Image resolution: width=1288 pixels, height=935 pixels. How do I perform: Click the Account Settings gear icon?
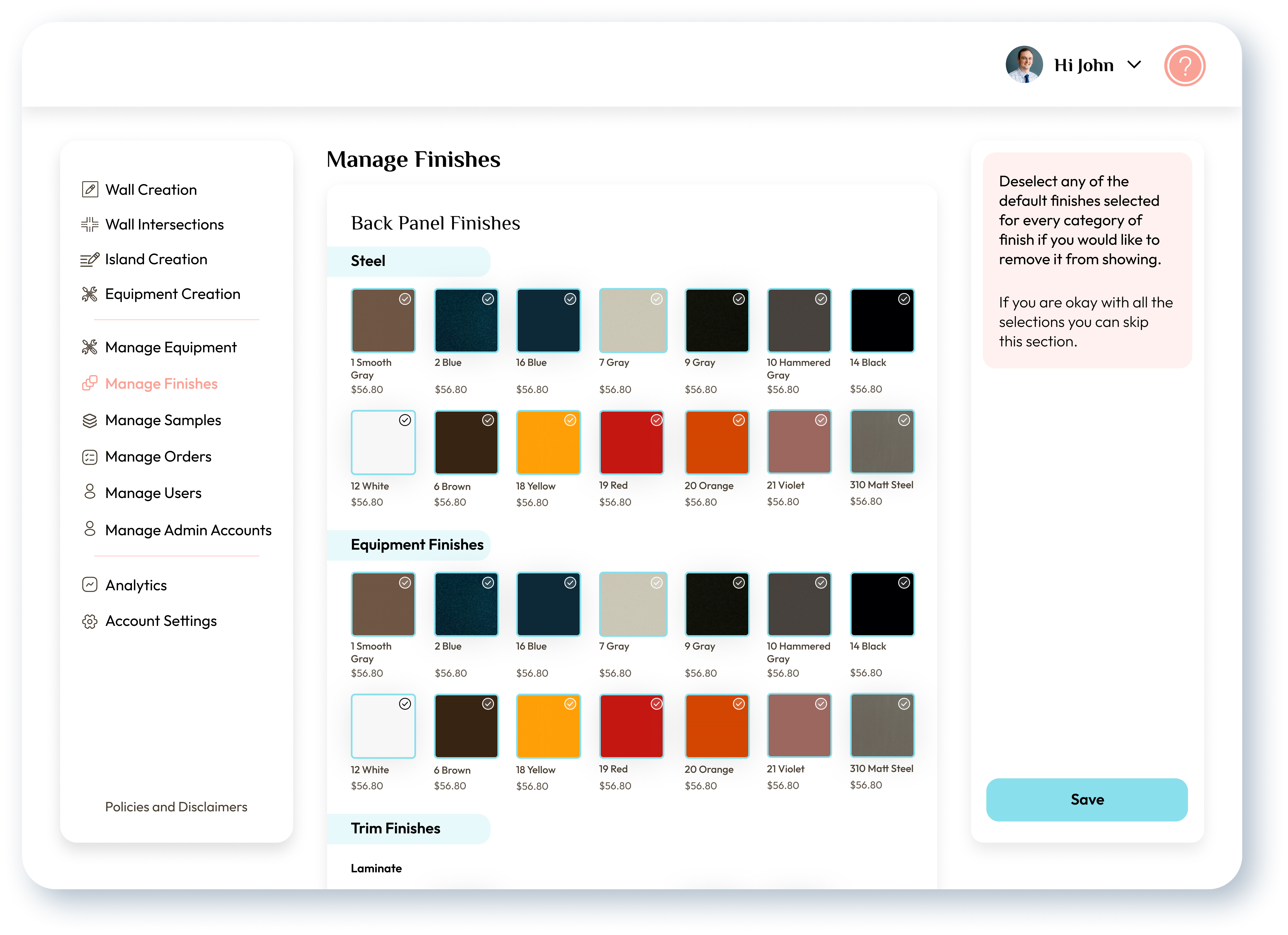coord(90,621)
